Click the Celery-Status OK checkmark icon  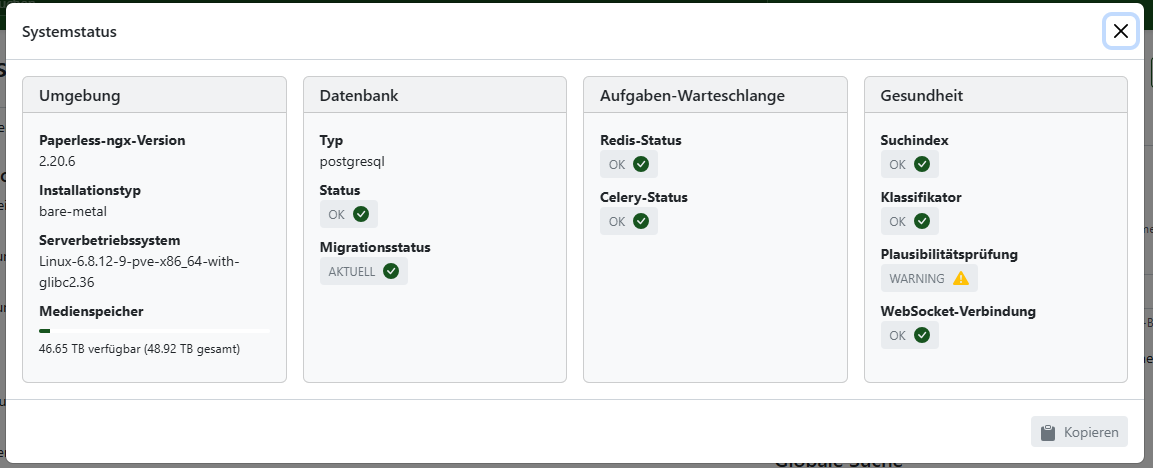pyautogui.click(x=641, y=221)
